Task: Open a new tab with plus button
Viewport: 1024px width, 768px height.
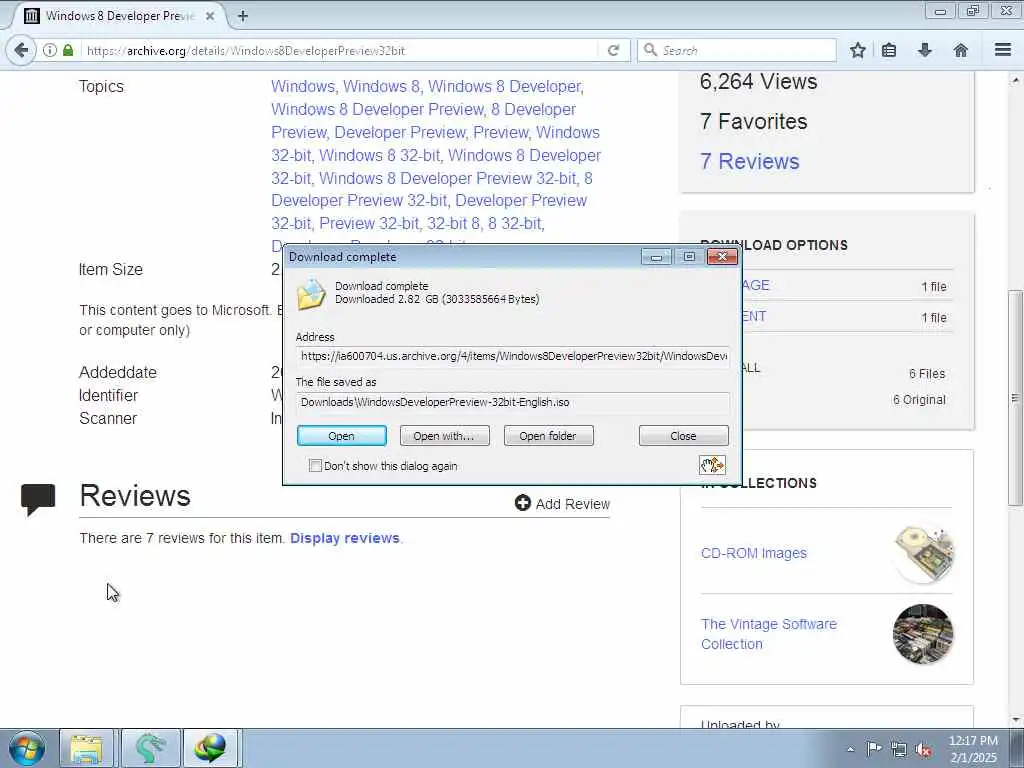Action: click(x=242, y=16)
